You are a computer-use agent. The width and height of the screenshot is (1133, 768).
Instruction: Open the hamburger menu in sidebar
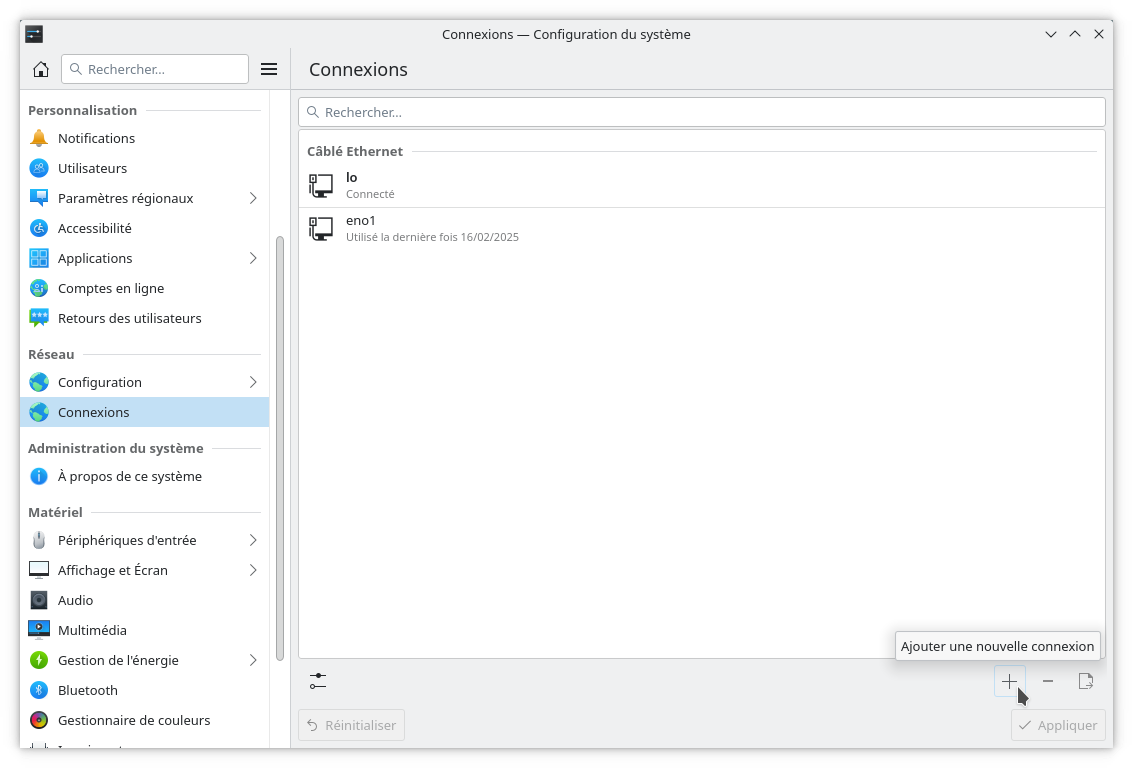(269, 69)
